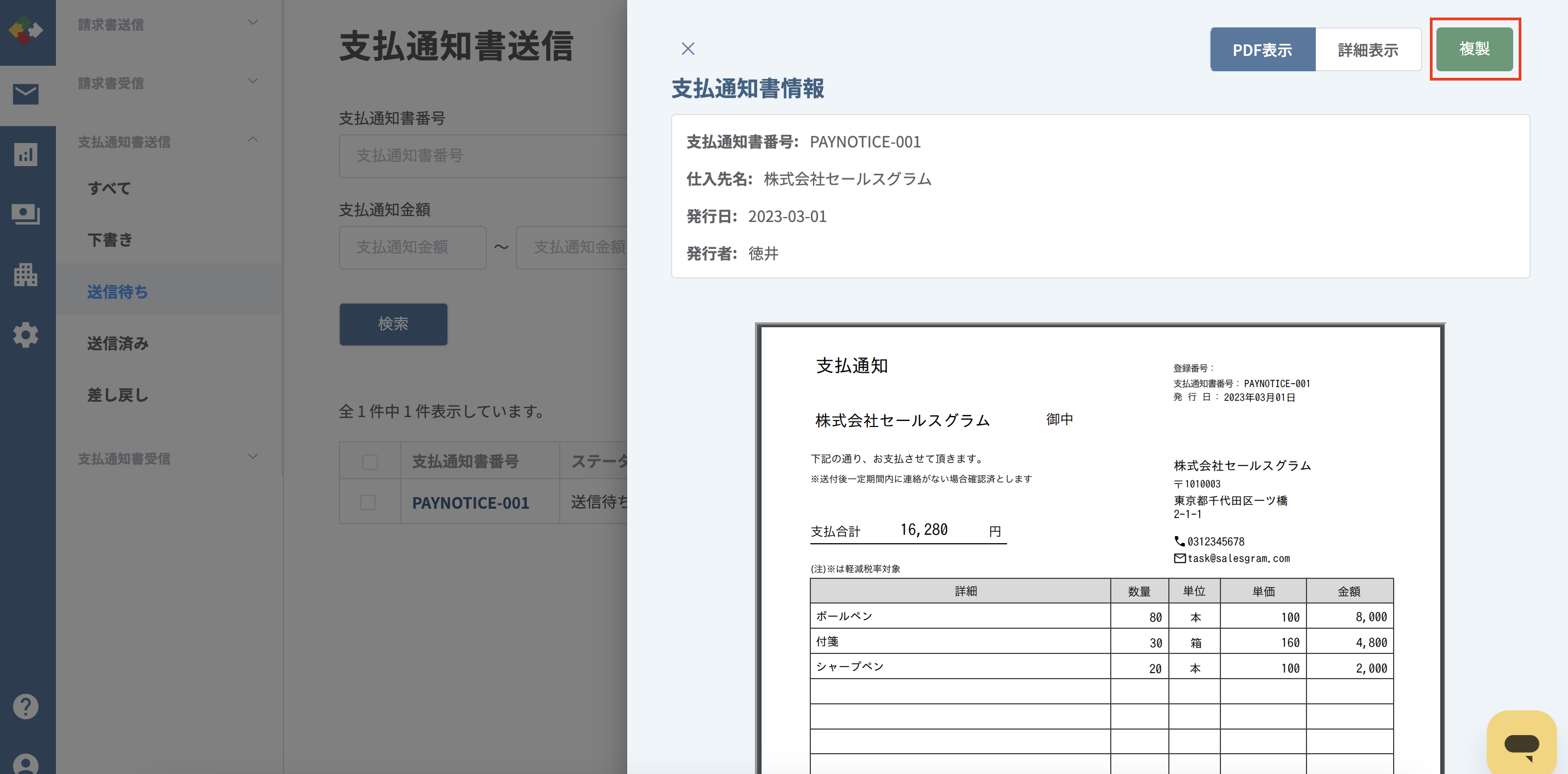Focus the minimum 支払通知金額 input field
1568x774 pixels.
click(413, 248)
